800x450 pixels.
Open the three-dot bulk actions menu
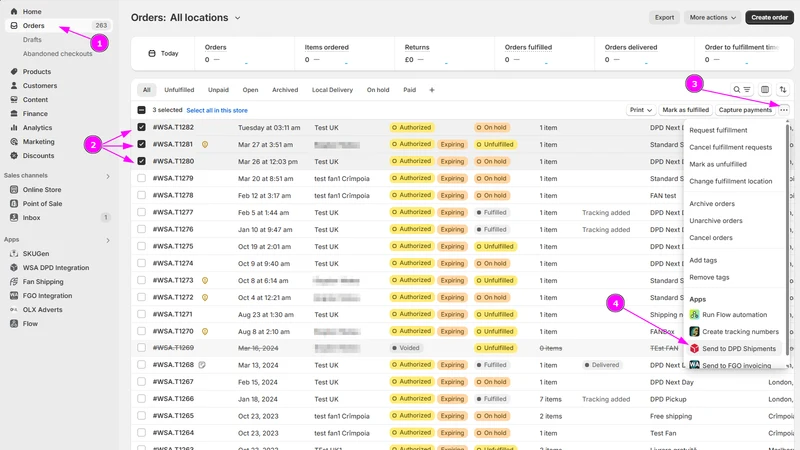pyautogui.click(x=784, y=110)
